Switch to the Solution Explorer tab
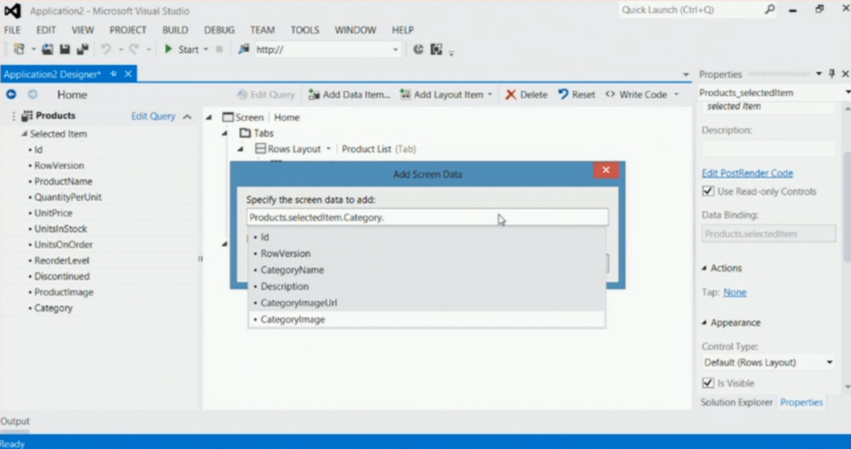The width and height of the screenshot is (851, 449). [x=736, y=402]
